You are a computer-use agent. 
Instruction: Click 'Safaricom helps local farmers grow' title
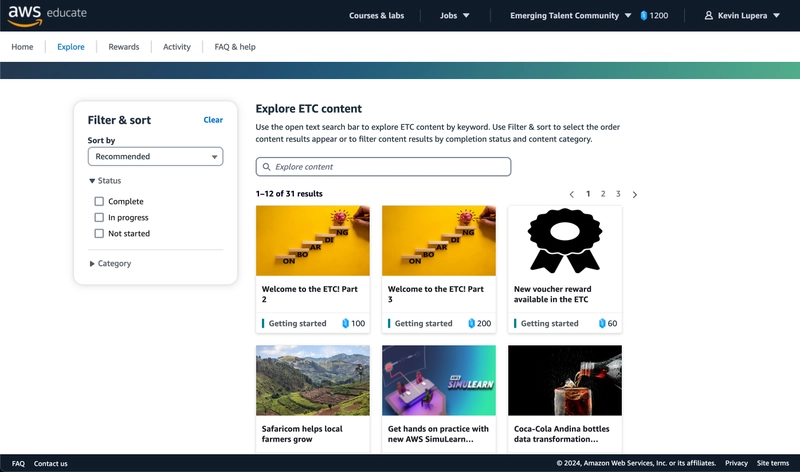coord(302,434)
